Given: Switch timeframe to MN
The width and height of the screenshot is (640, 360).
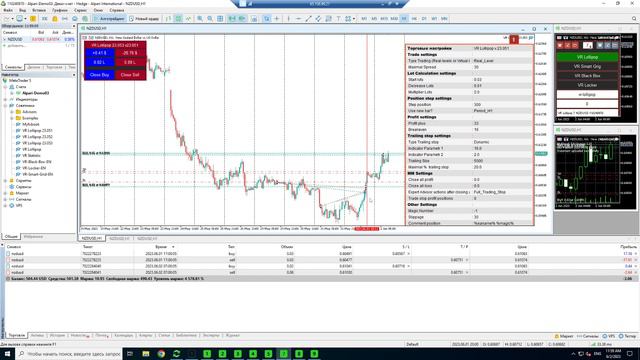Looking at the screenshot, I should tap(444, 18).
